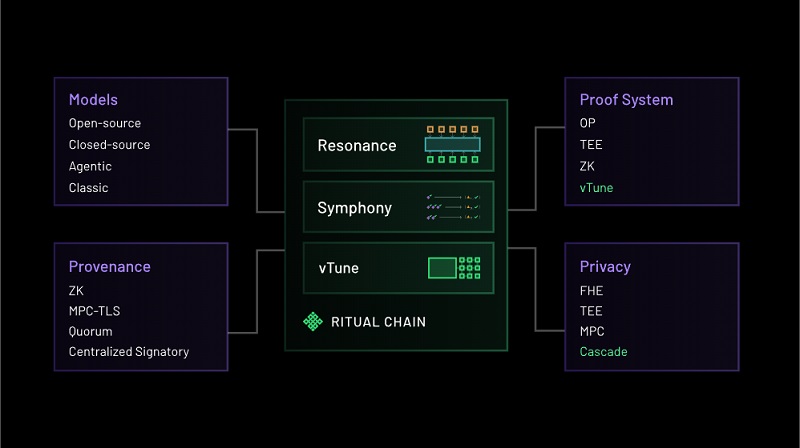
Task: Click ZK under Provenance
Action: coord(76,290)
